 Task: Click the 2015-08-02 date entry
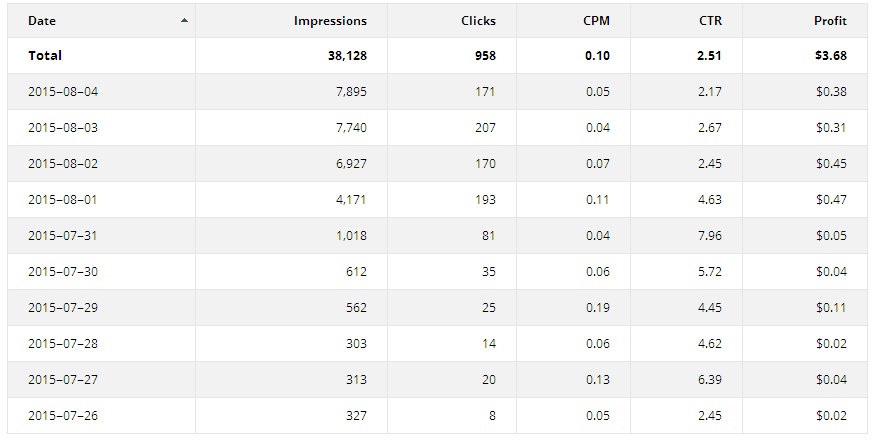[63, 164]
